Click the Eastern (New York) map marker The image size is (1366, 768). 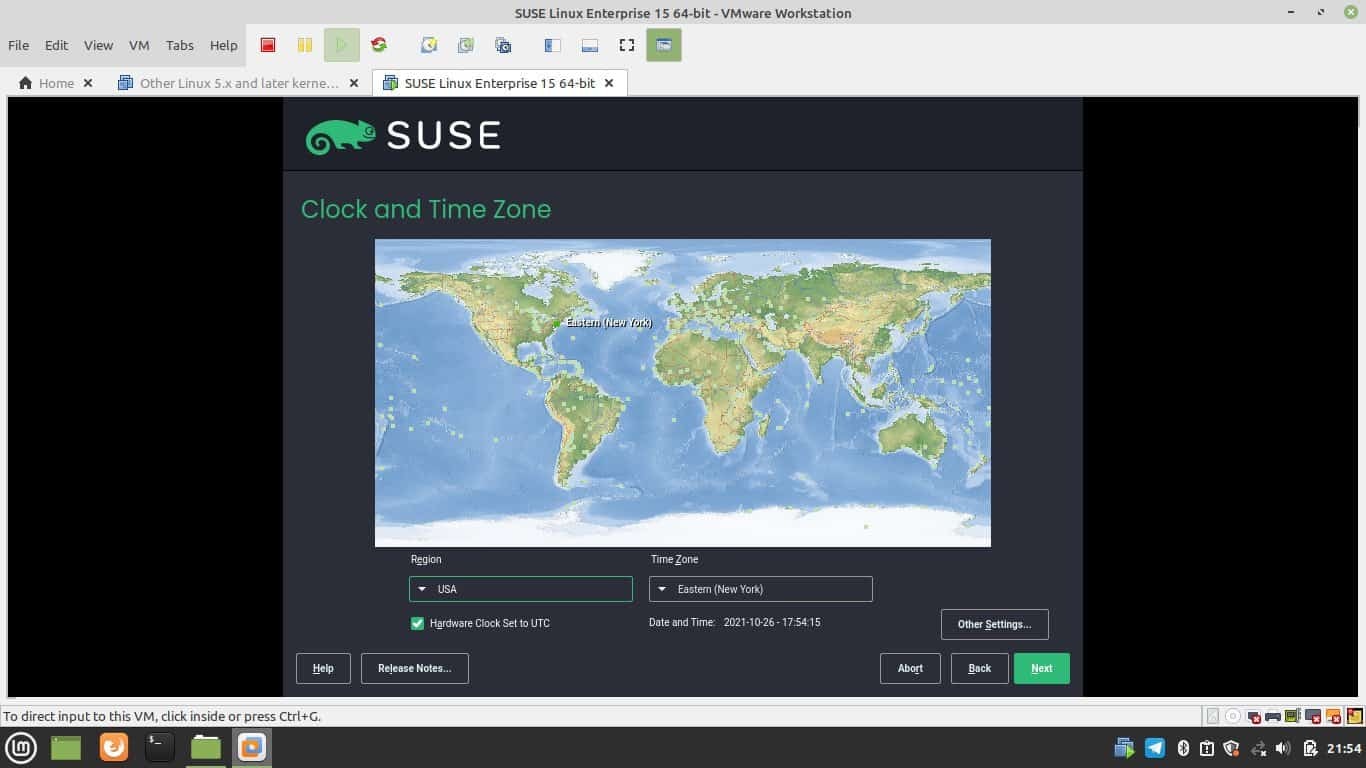pyautogui.click(x=557, y=323)
